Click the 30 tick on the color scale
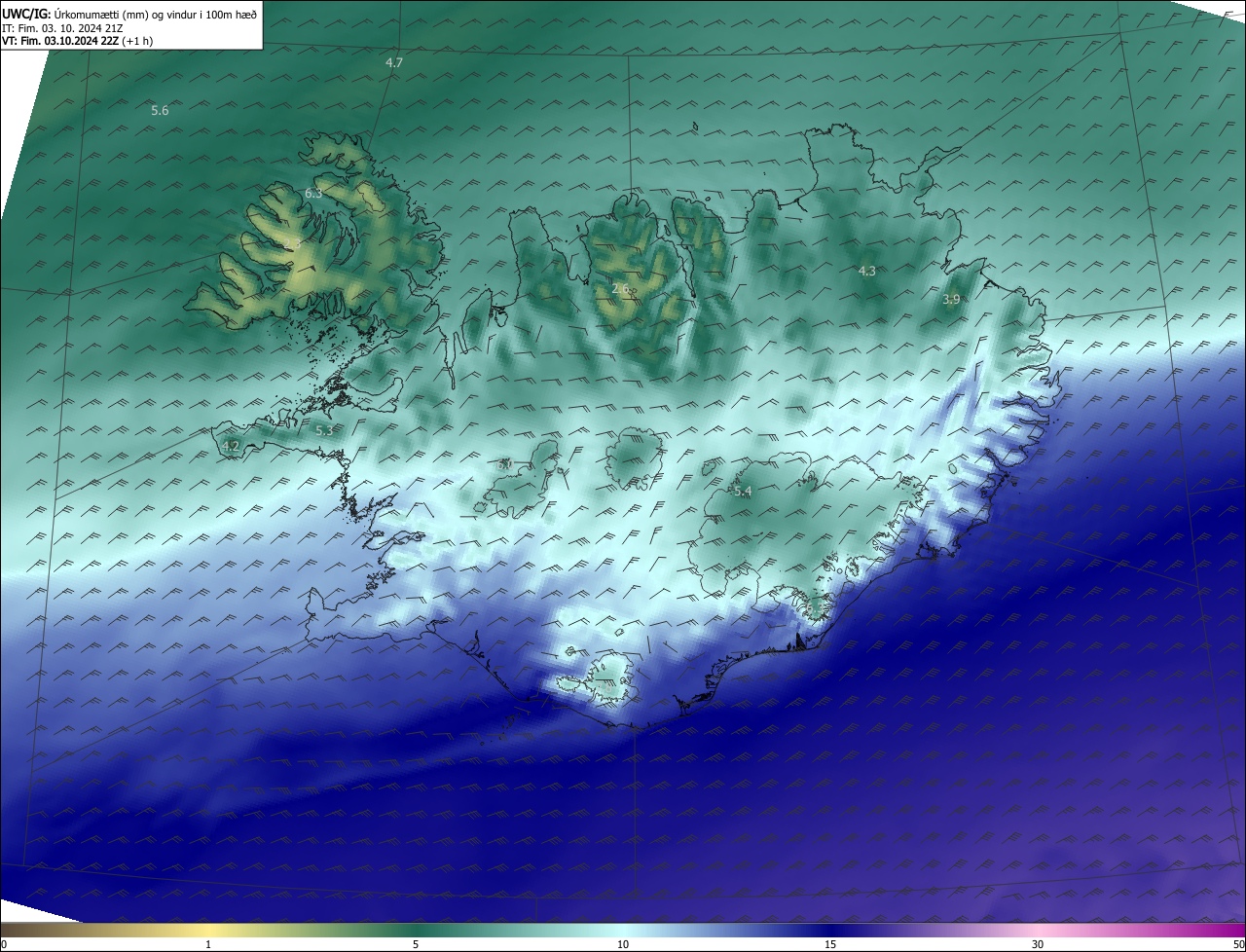The image size is (1246, 952). pos(1038,944)
